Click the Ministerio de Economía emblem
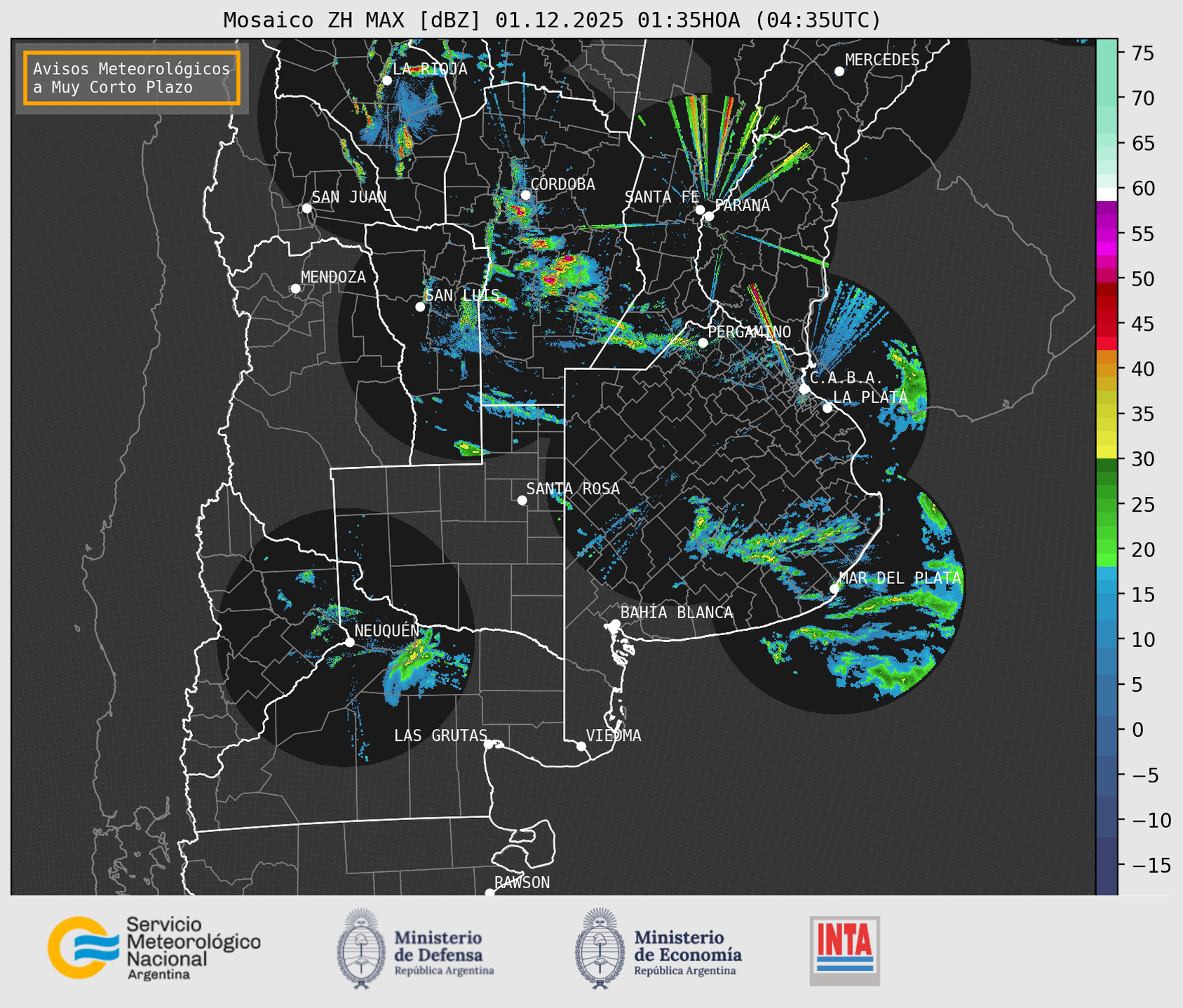This screenshot has height=1008, width=1183. (600, 948)
